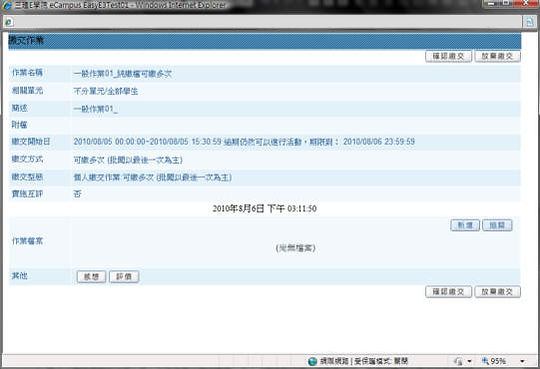Click the 感想 button in the 其他 row
The height and width of the screenshot is (369, 540).
pos(91,277)
